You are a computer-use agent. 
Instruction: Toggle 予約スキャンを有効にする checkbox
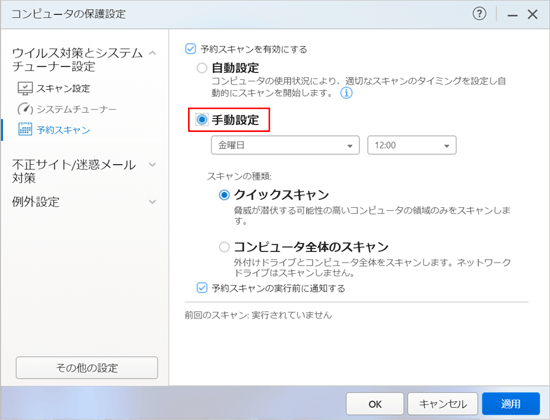(190, 49)
